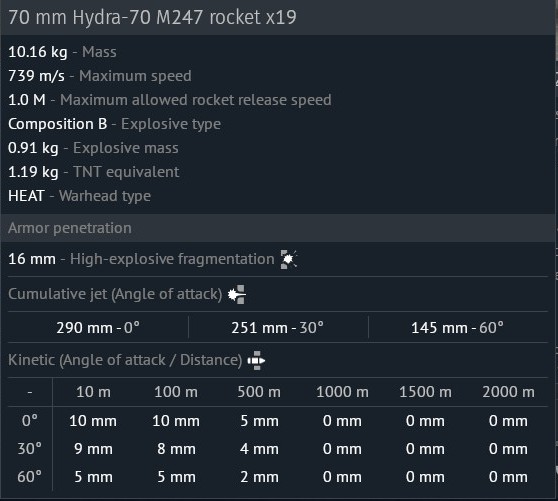Image resolution: width=558 pixels, height=501 pixels.
Task: Click the '1.0 M' release speed value
Action: [27, 100]
